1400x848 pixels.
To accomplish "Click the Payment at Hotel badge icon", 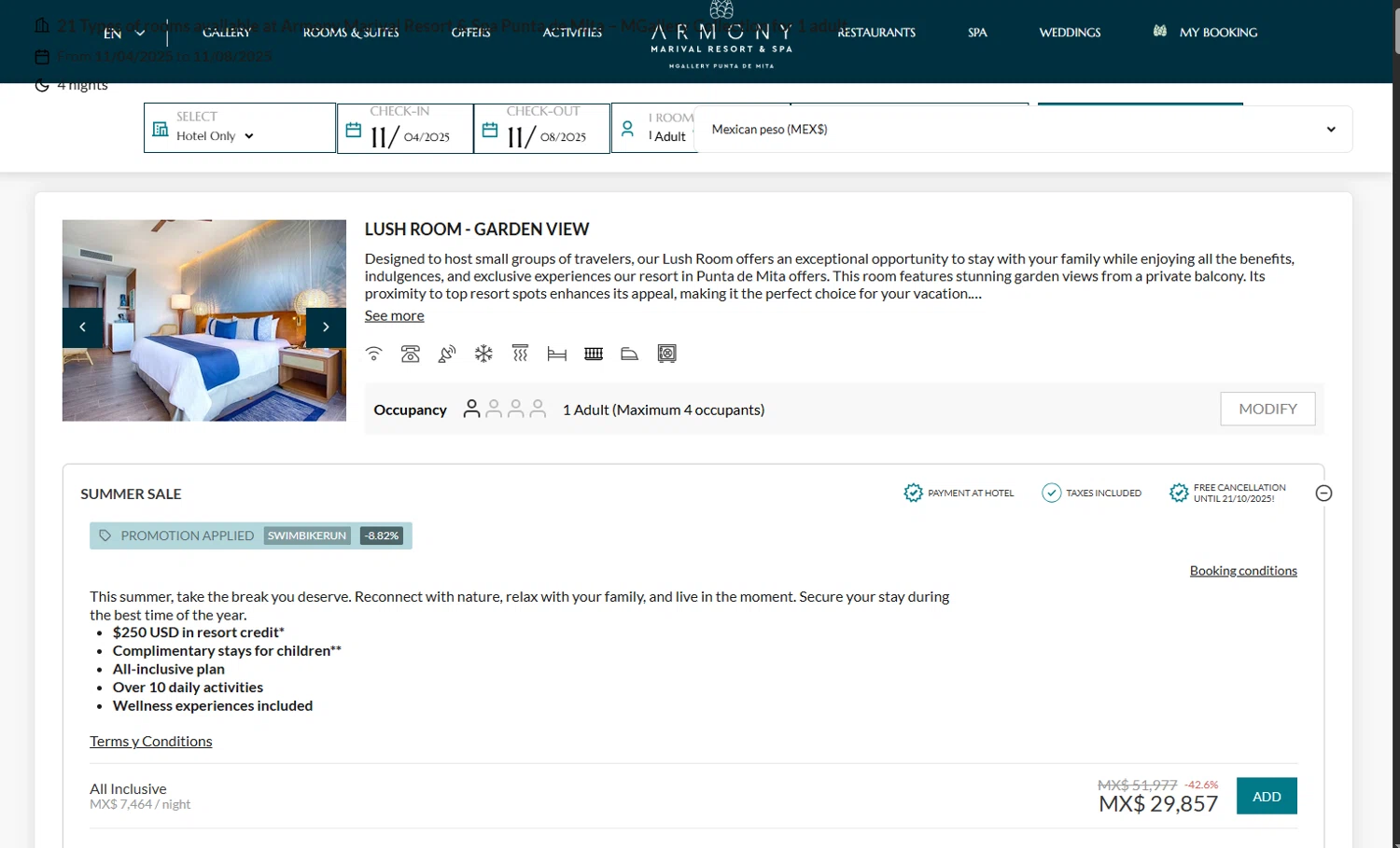I will (x=913, y=493).
